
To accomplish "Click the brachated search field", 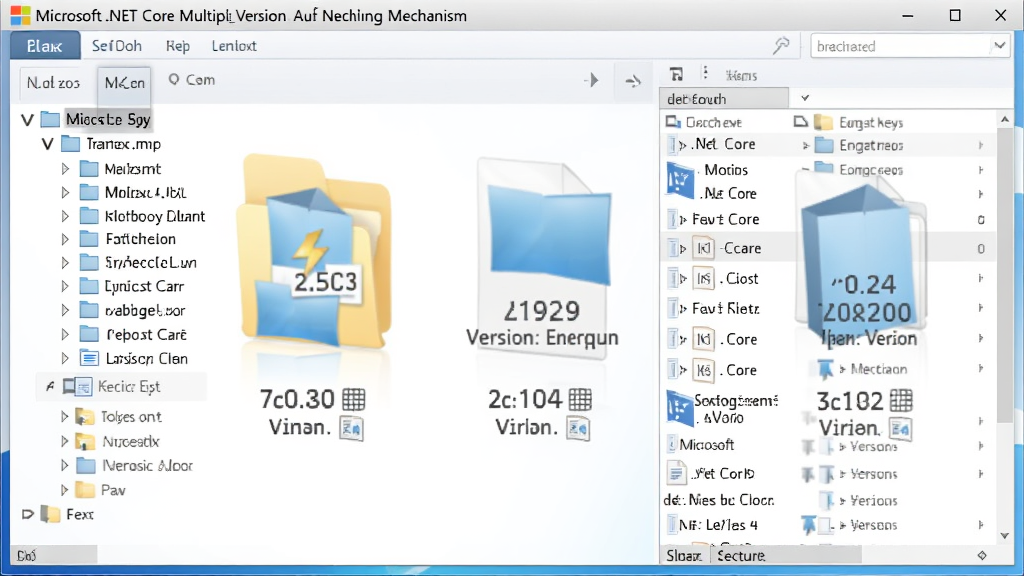I will click(x=900, y=46).
